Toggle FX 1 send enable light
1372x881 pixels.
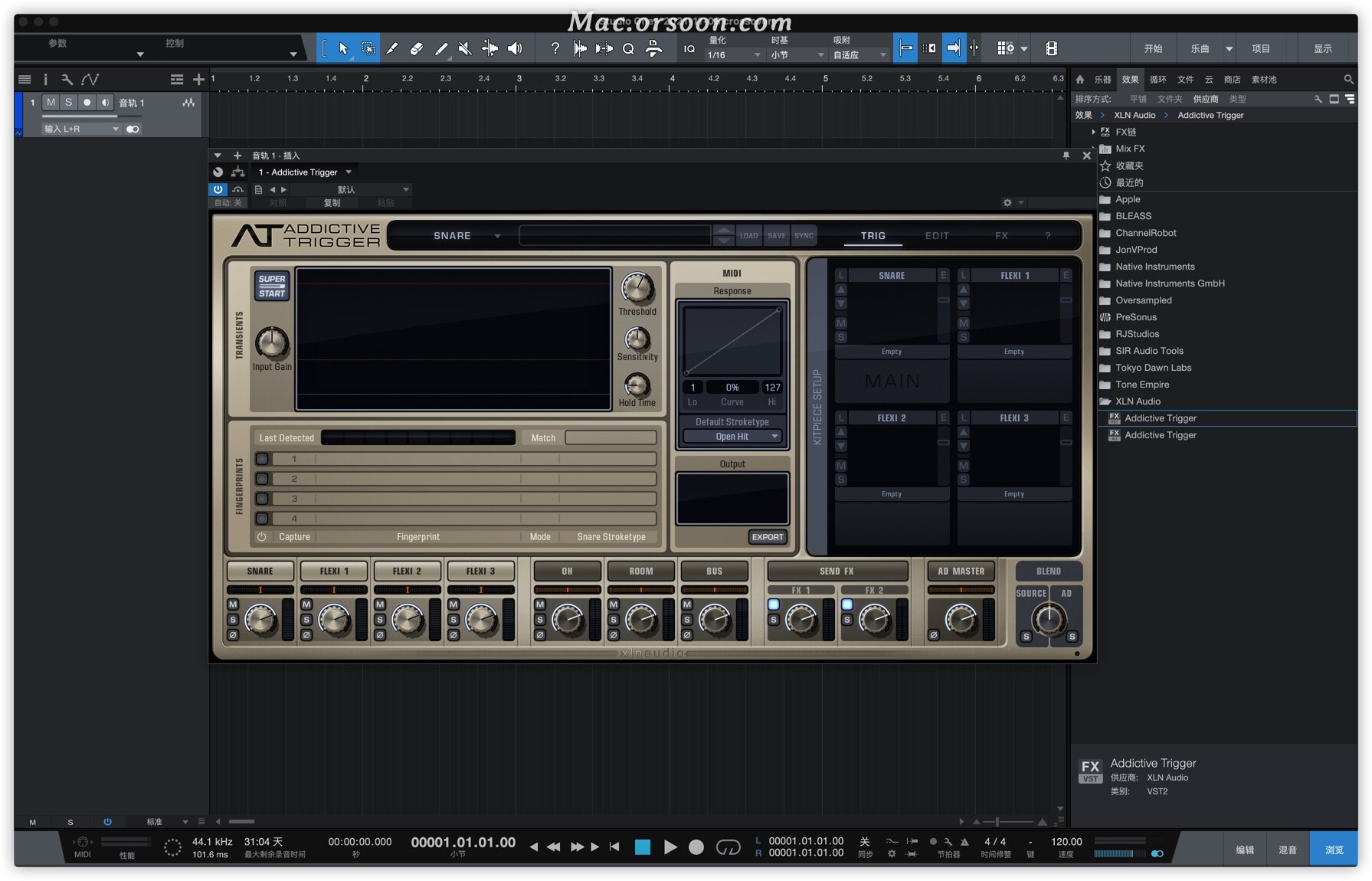(774, 604)
